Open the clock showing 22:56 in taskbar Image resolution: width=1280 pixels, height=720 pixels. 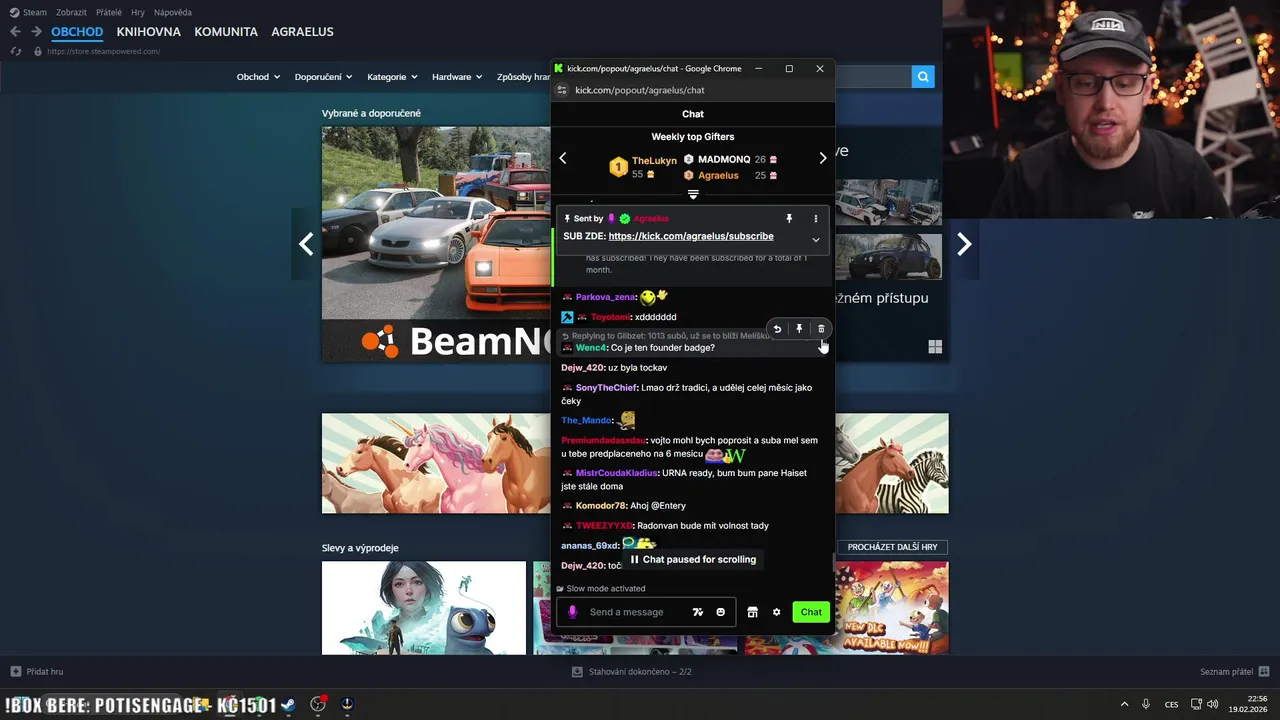click(x=1249, y=704)
